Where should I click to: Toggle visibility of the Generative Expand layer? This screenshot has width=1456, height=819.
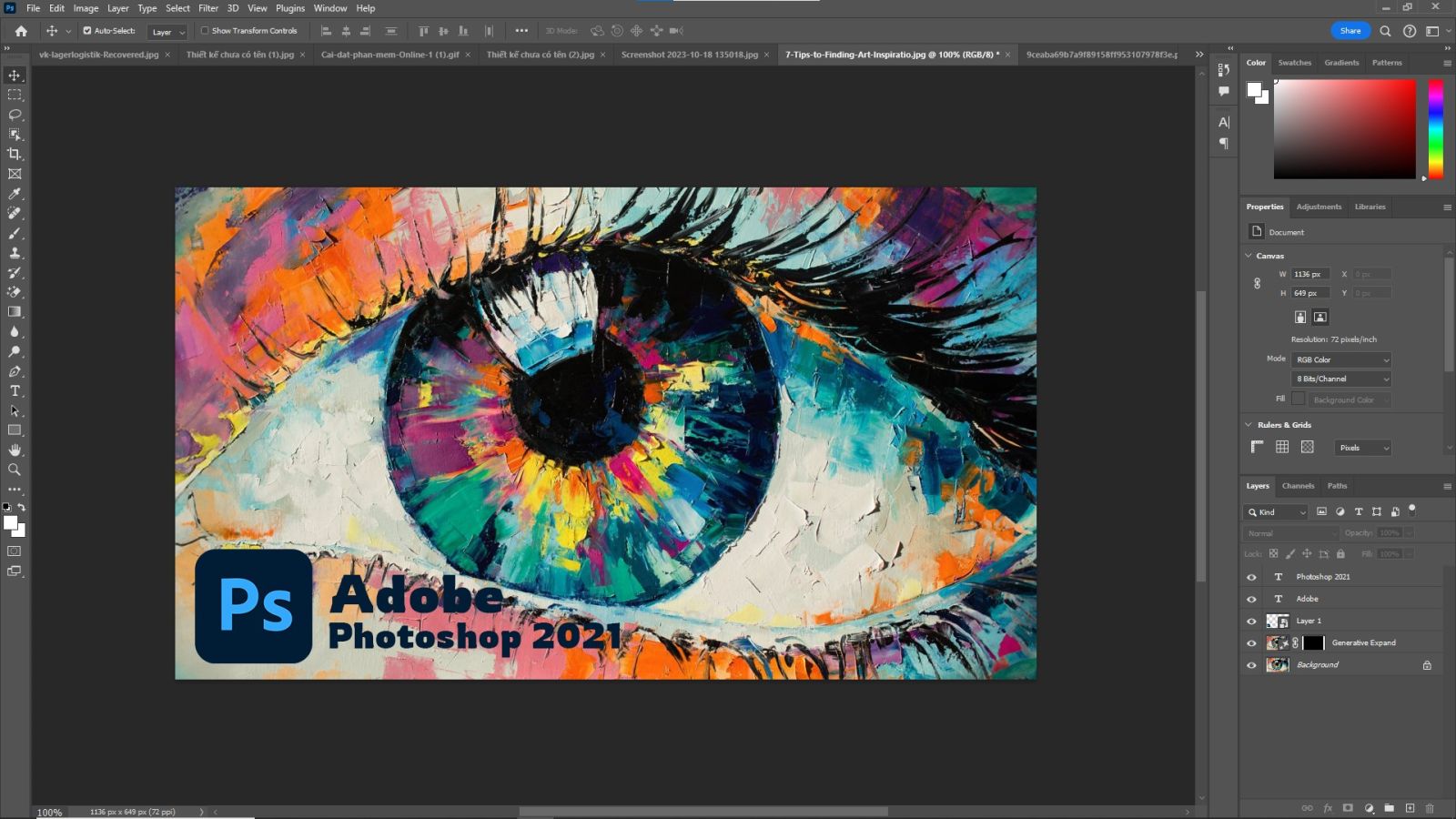tap(1251, 642)
